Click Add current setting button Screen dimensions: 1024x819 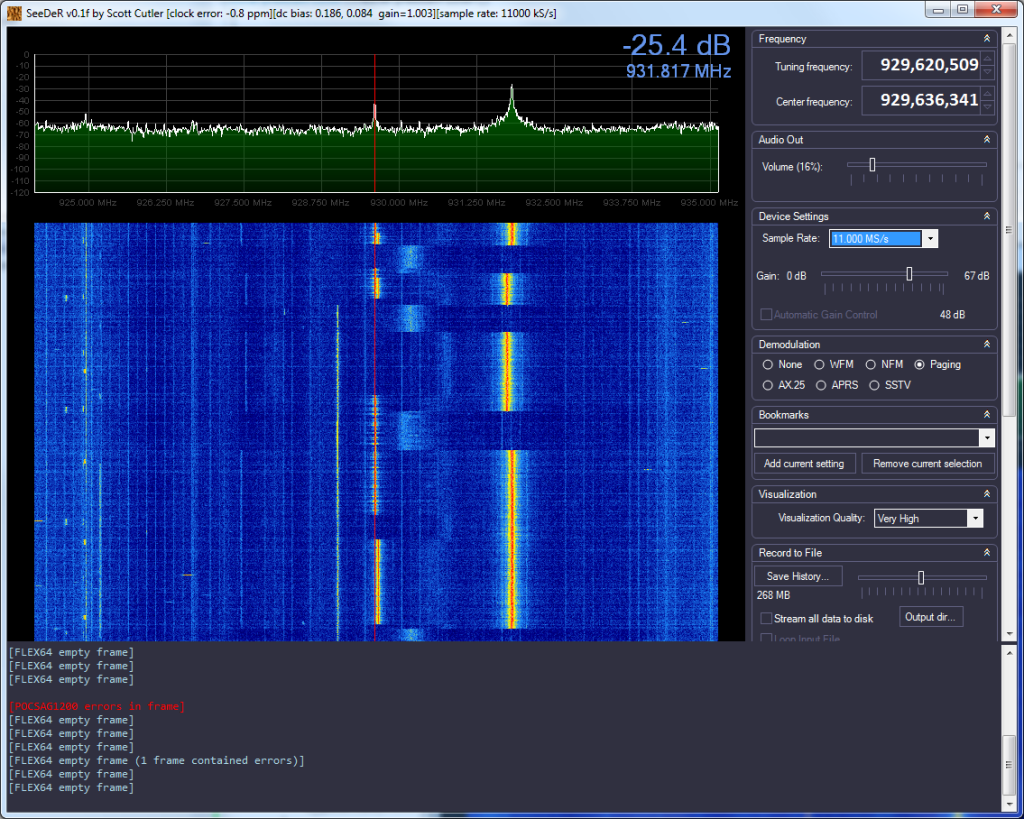pyautogui.click(x=804, y=464)
